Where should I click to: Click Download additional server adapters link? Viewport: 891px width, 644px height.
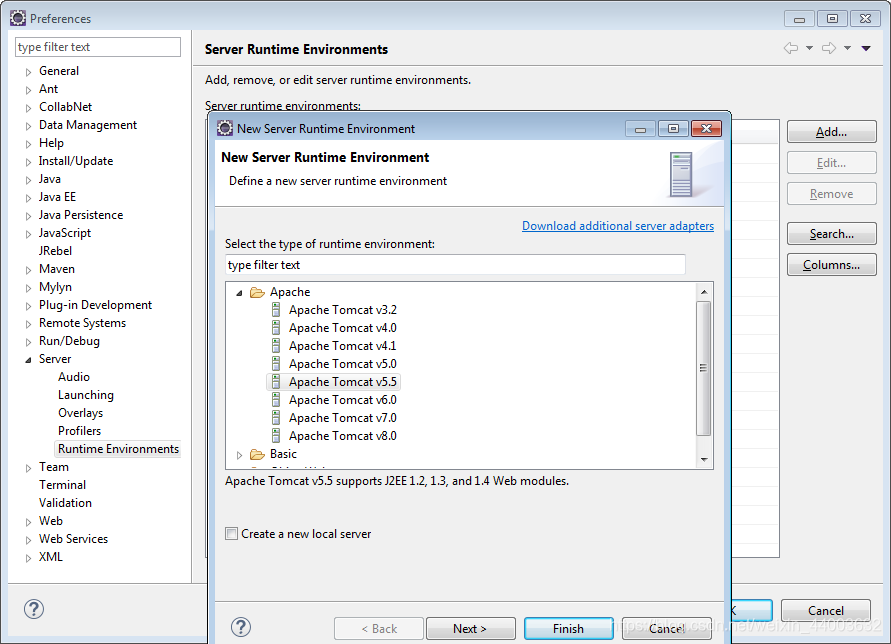[x=618, y=226]
